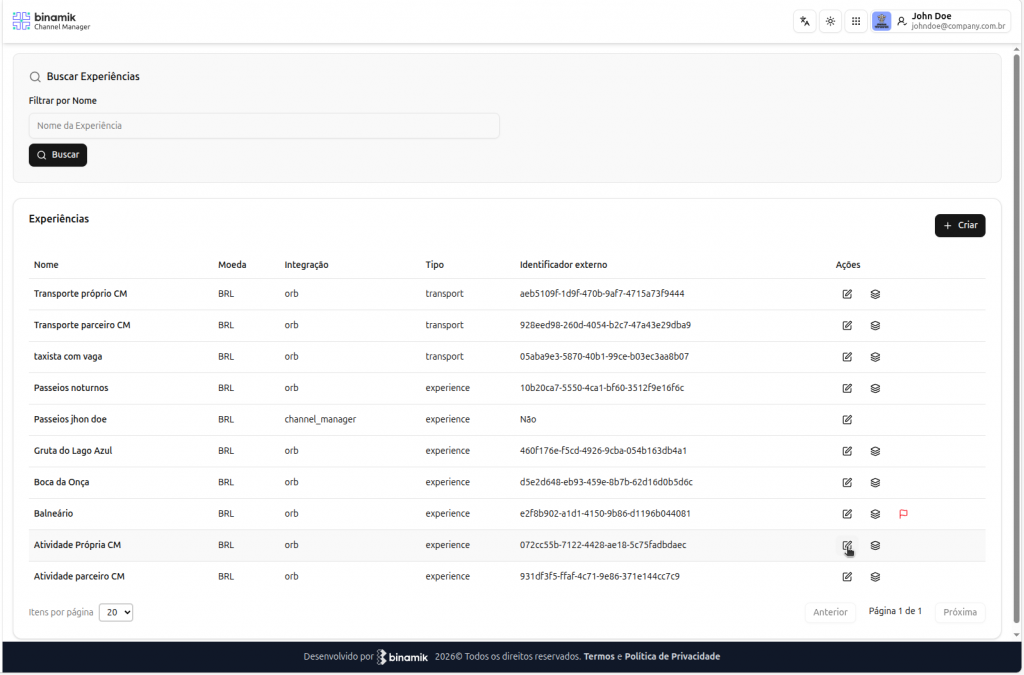Edit the Transporte próprio CM experience

pos(847,294)
